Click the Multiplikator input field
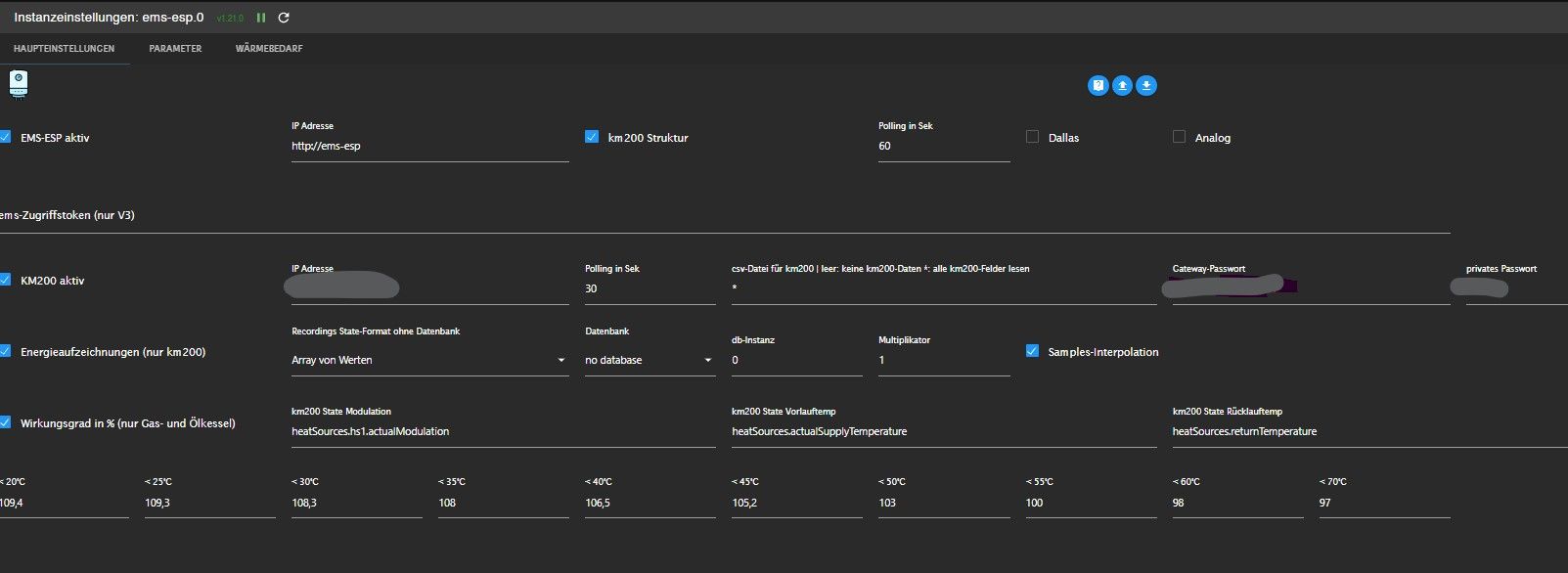Screen dimensions: 1568x573 [x=943, y=360]
